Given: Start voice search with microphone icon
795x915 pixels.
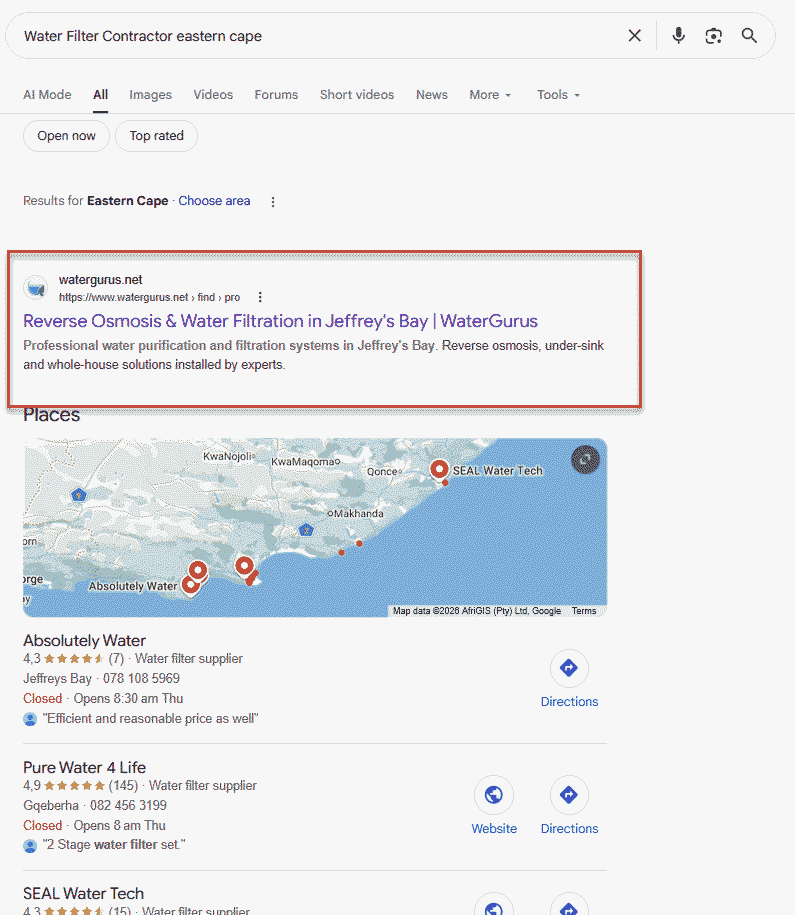Looking at the screenshot, I should pyautogui.click(x=679, y=36).
